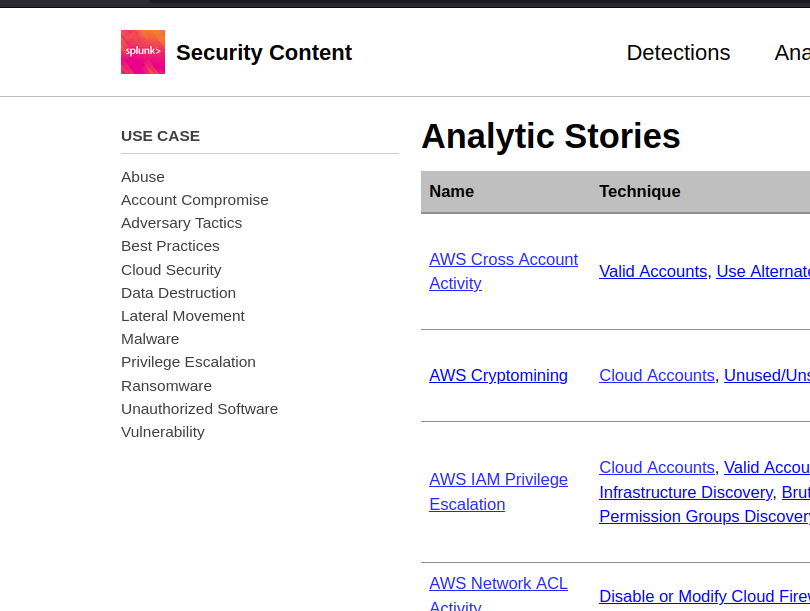Viewport: 810px width, 611px height.
Task: Select the Abuse use case
Action: click(143, 177)
